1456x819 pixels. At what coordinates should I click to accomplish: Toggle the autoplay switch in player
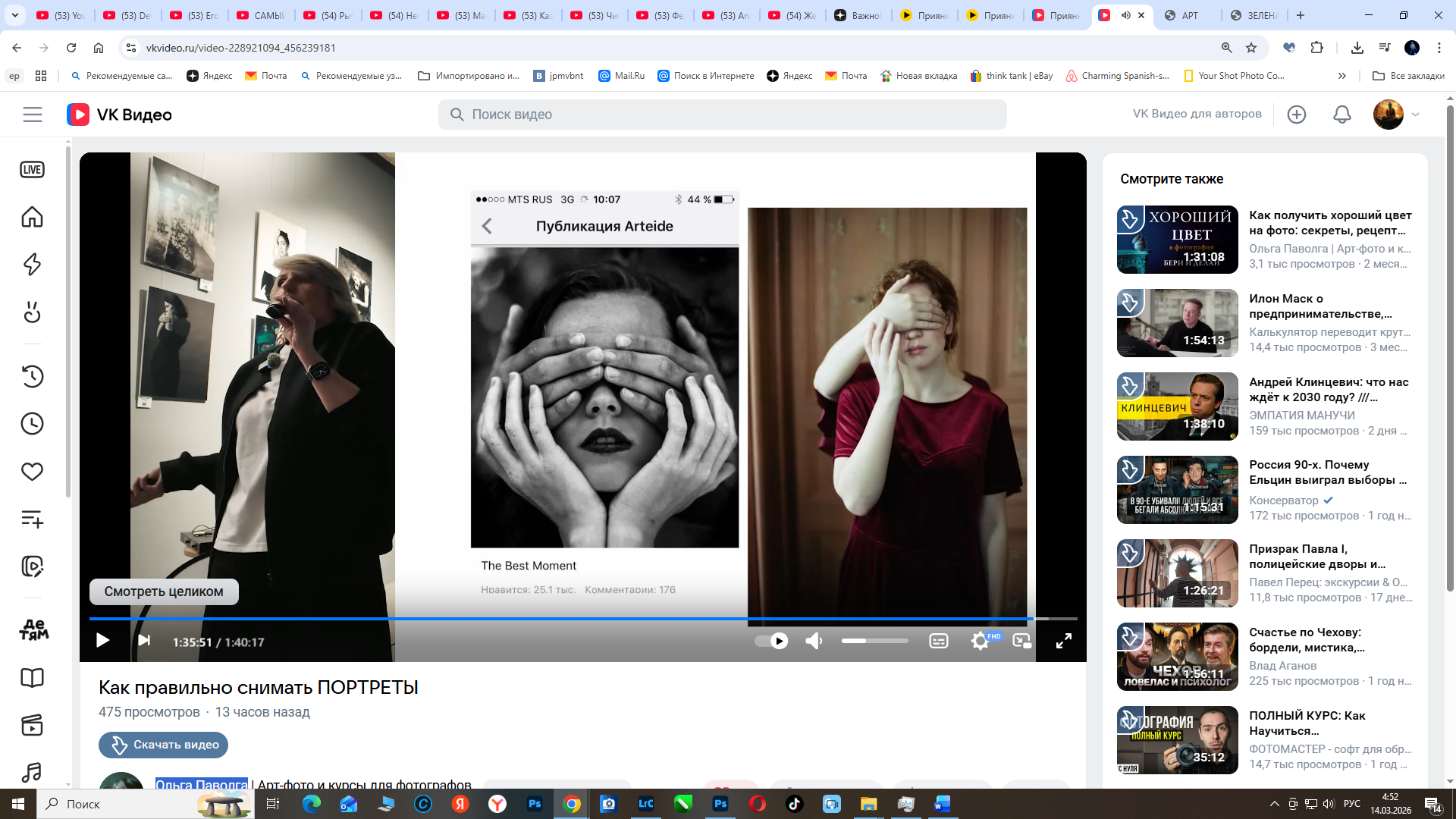(x=772, y=642)
